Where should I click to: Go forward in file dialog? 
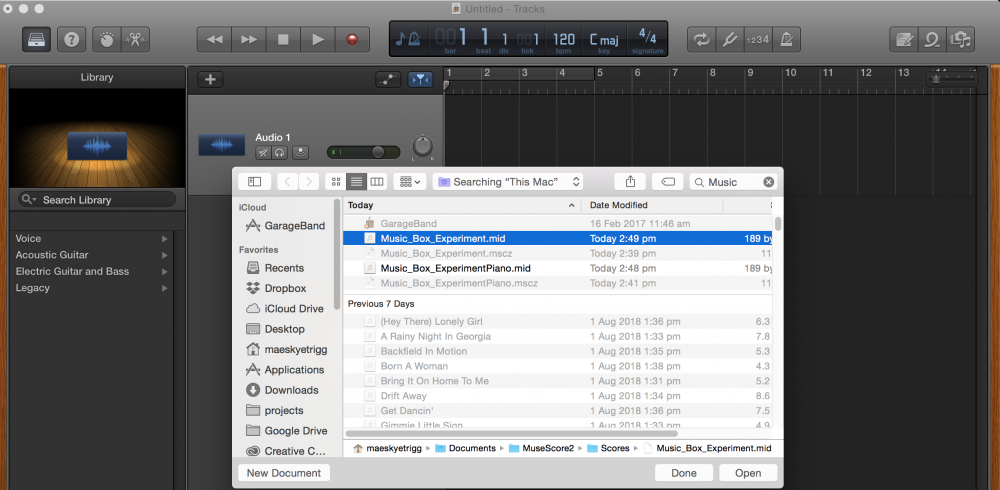[x=309, y=182]
